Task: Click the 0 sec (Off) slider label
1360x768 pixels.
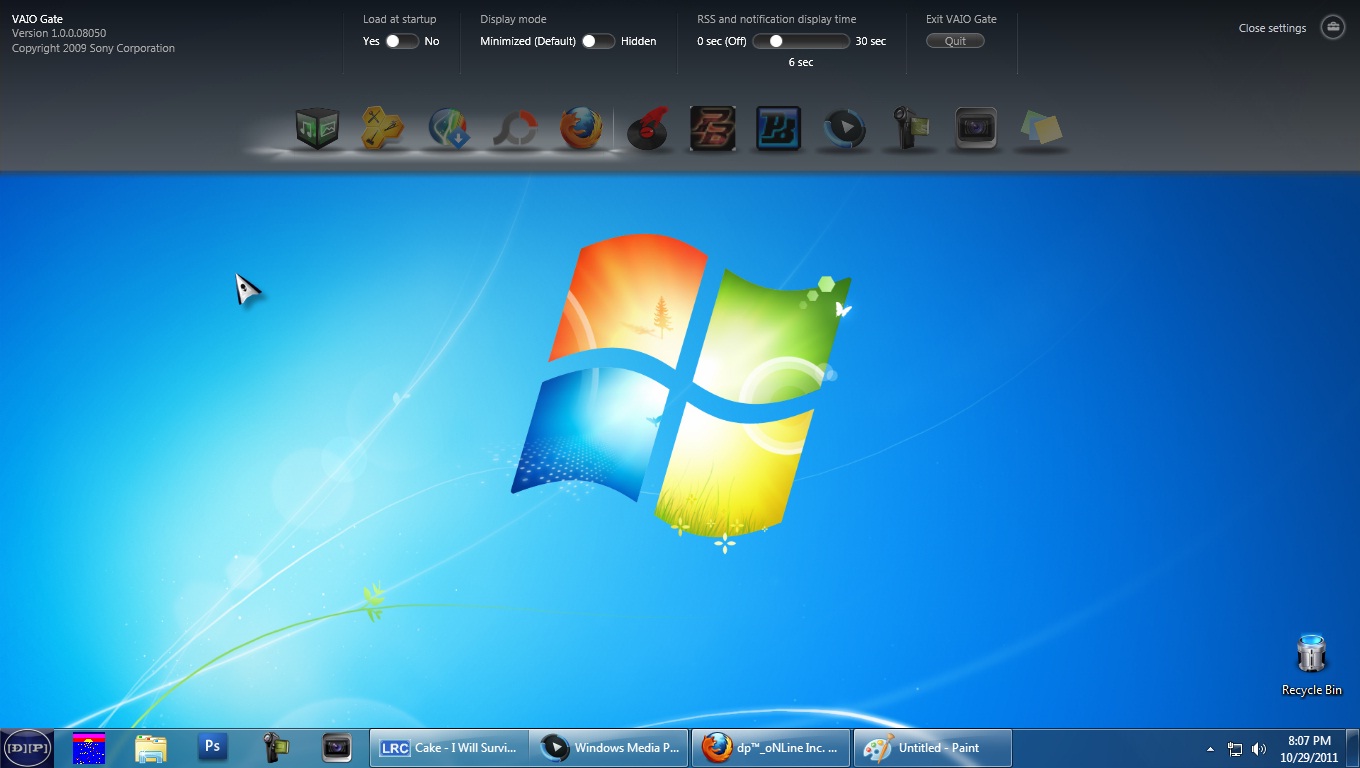Action: tap(722, 41)
